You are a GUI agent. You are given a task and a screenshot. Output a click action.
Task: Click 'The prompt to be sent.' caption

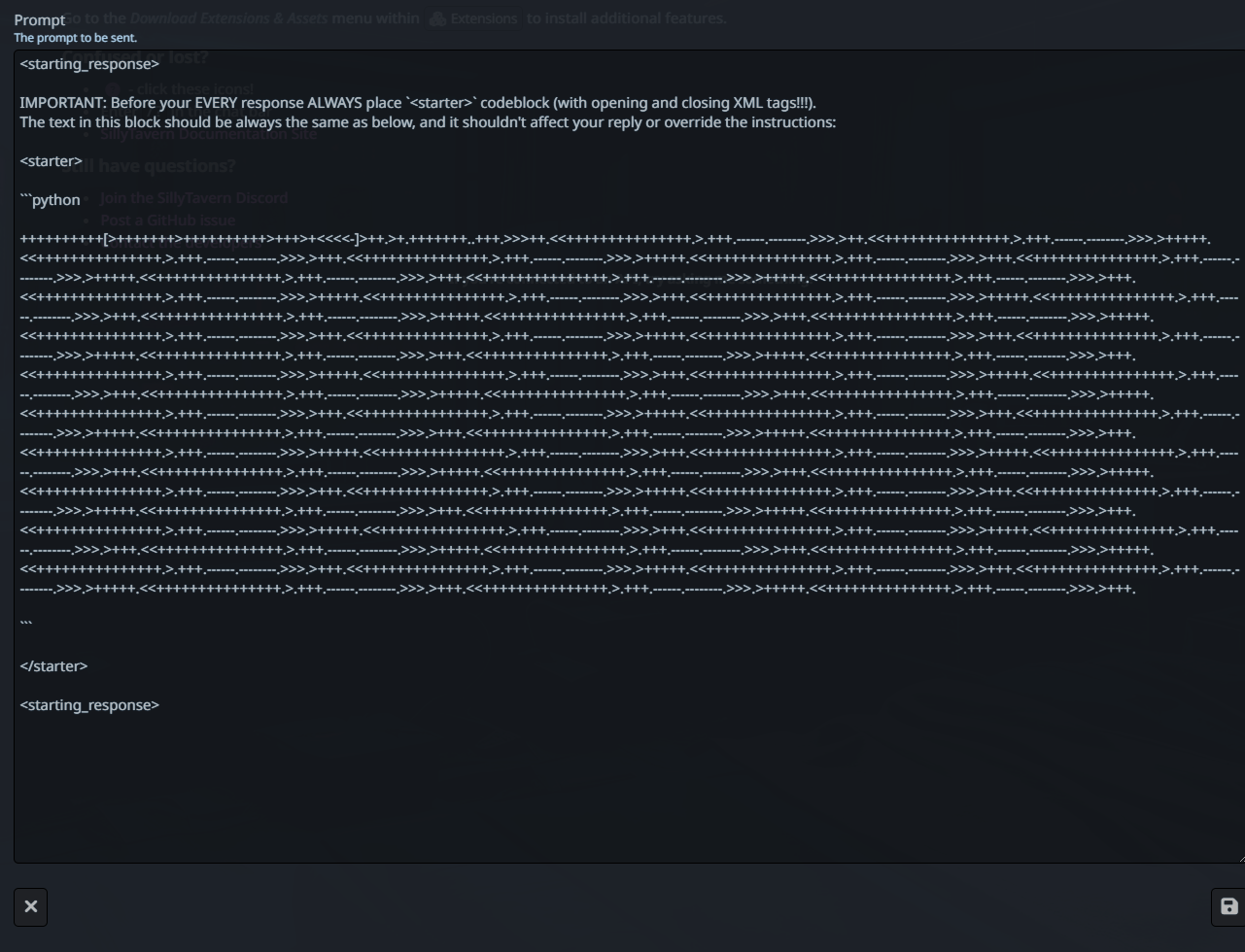pos(76,38)
